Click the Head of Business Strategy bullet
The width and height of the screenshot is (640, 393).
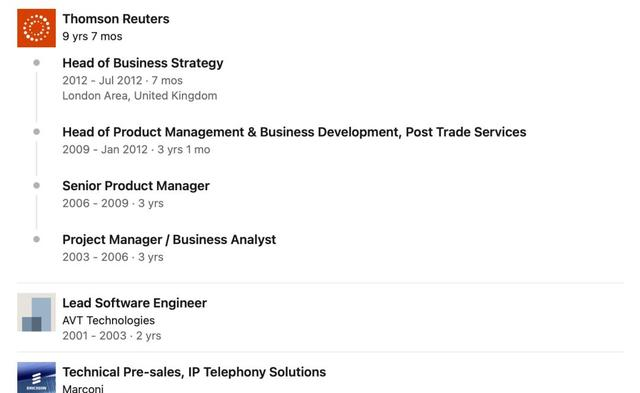pos(36,63)
